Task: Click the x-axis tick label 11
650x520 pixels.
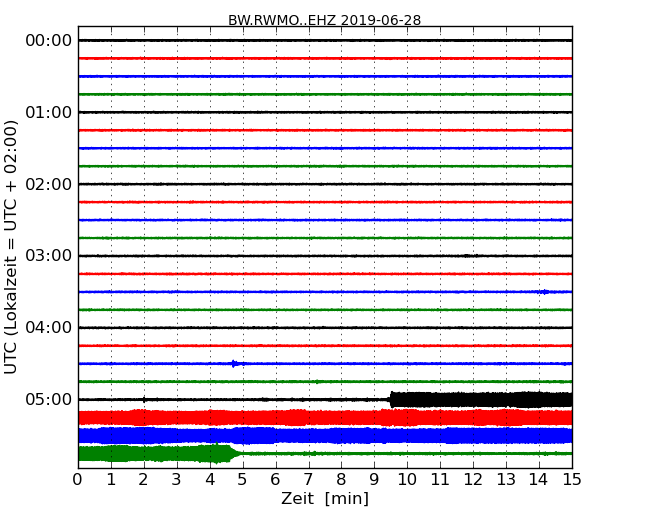Action: point(440,480)
